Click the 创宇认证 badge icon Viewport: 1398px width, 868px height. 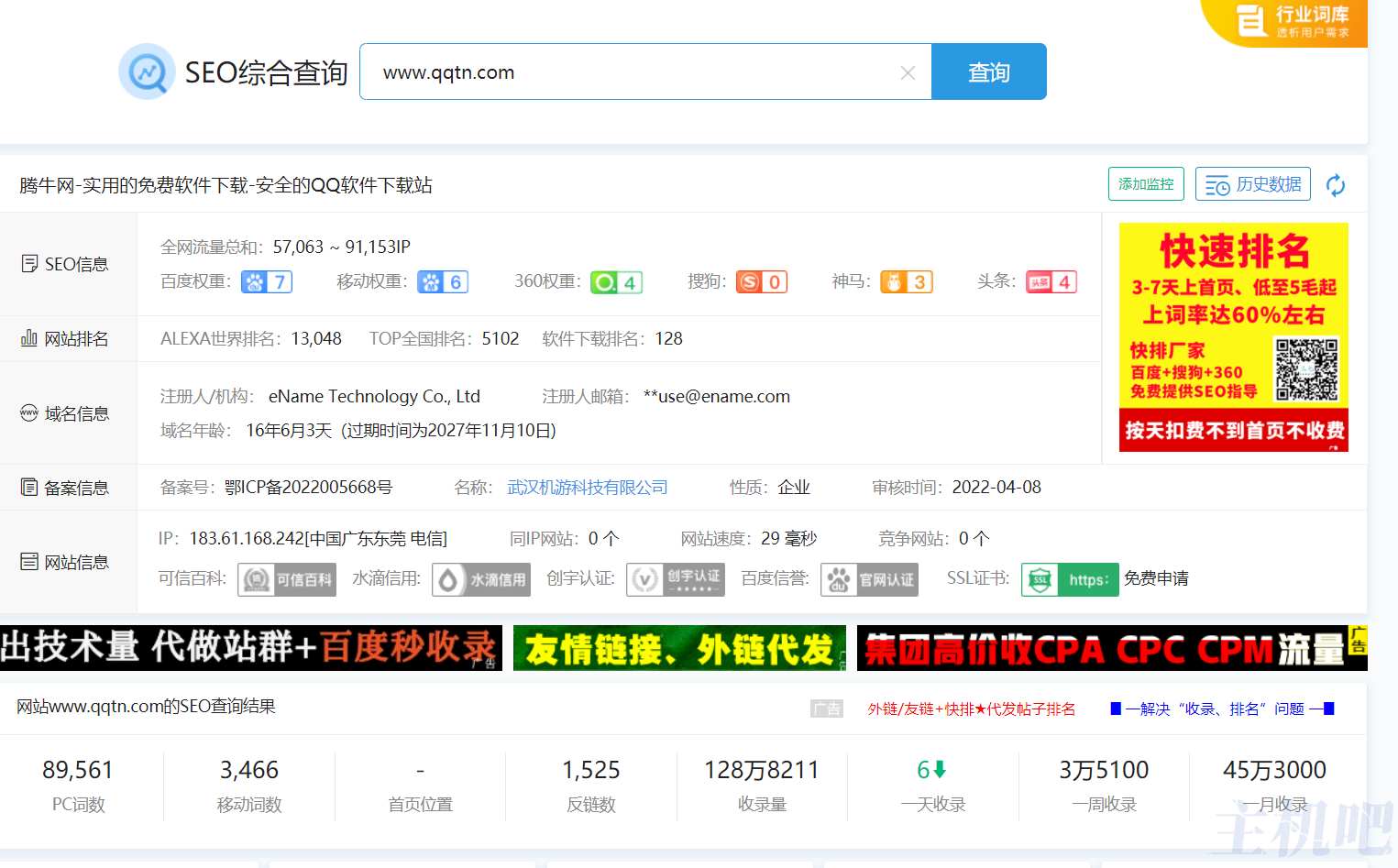click(676, 579)
